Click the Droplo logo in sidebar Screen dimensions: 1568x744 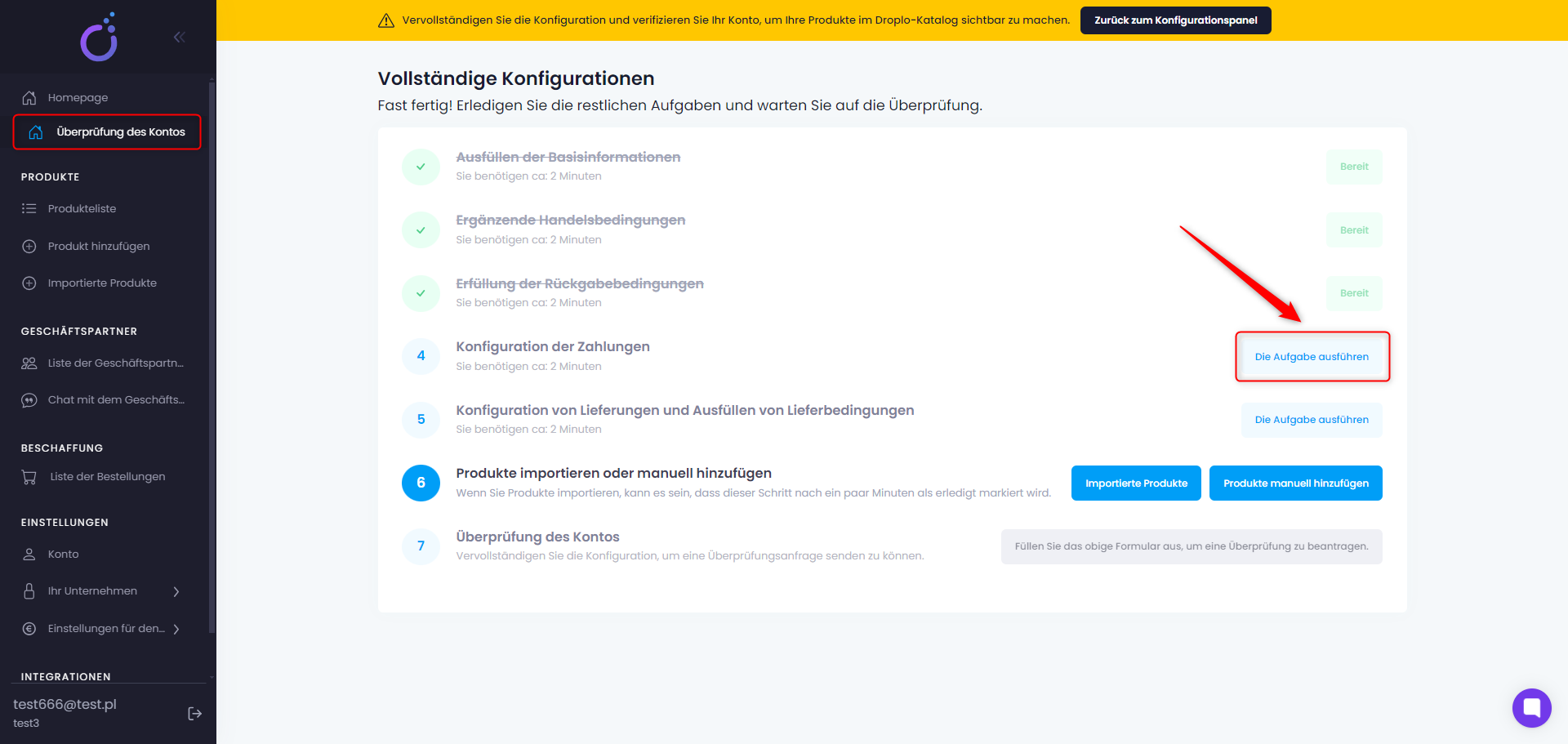click(x=100, y=37)
